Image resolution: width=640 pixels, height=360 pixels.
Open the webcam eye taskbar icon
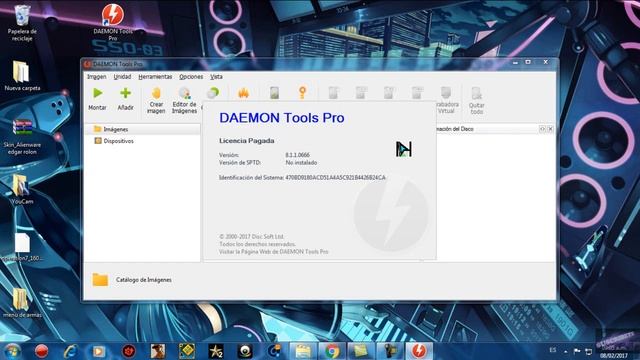pyautogui.click(x=245, y=351)
